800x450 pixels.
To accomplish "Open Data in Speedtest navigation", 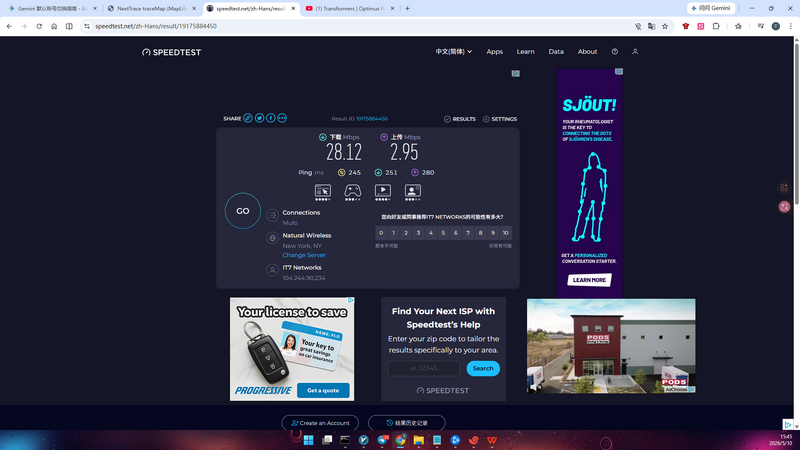I will click(x=556, y=52).
